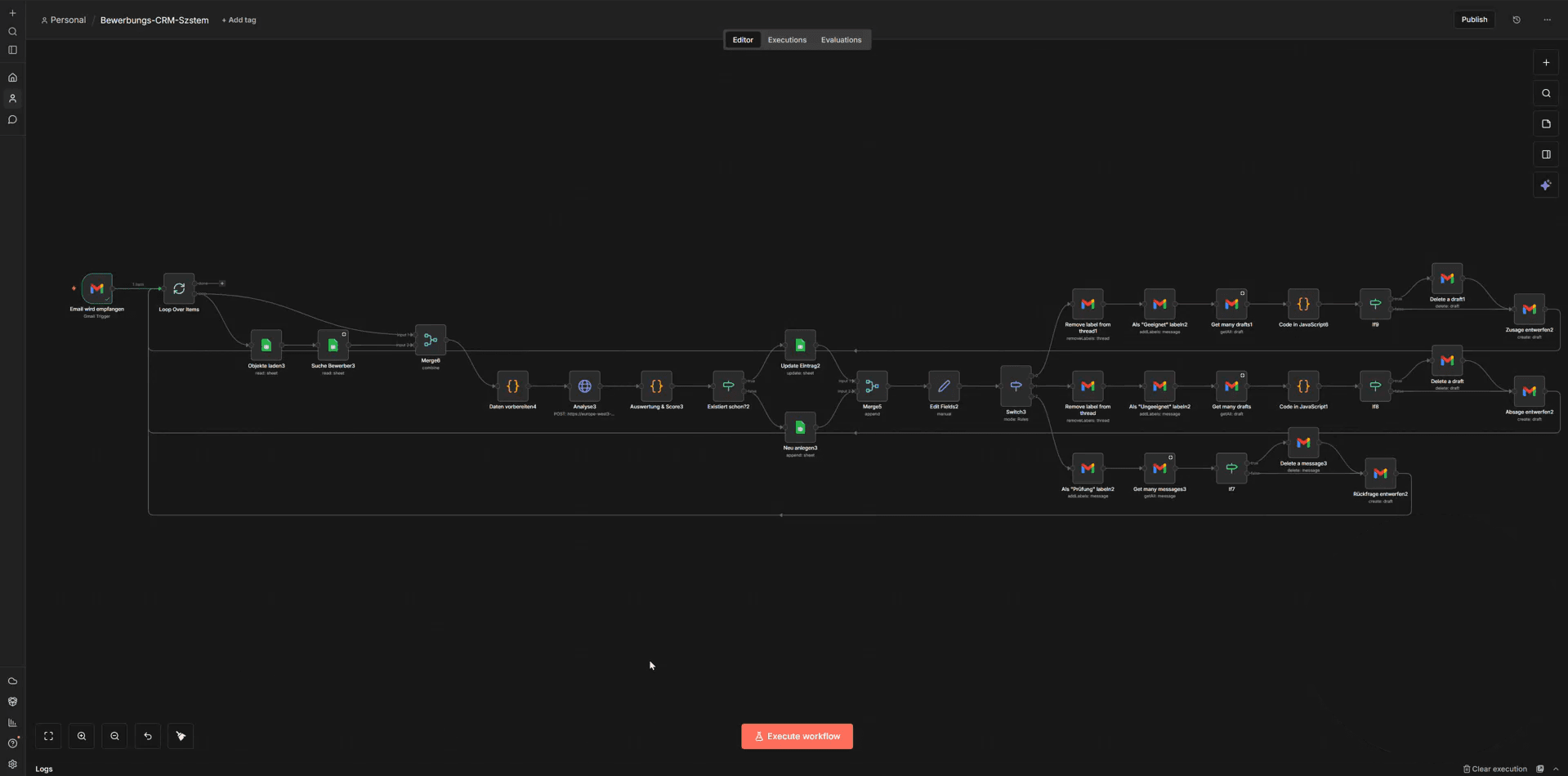Click the Switch3 node

pos(1016,386)
